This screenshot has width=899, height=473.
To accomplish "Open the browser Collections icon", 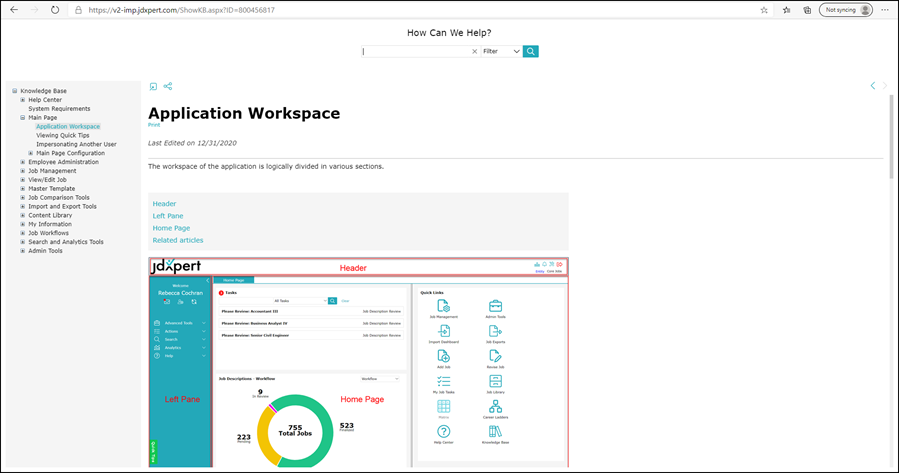I will [806, 10].
